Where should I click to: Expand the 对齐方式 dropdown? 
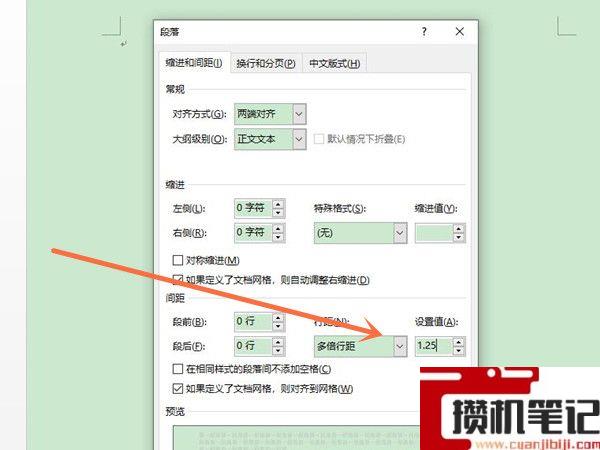(299, 114)
